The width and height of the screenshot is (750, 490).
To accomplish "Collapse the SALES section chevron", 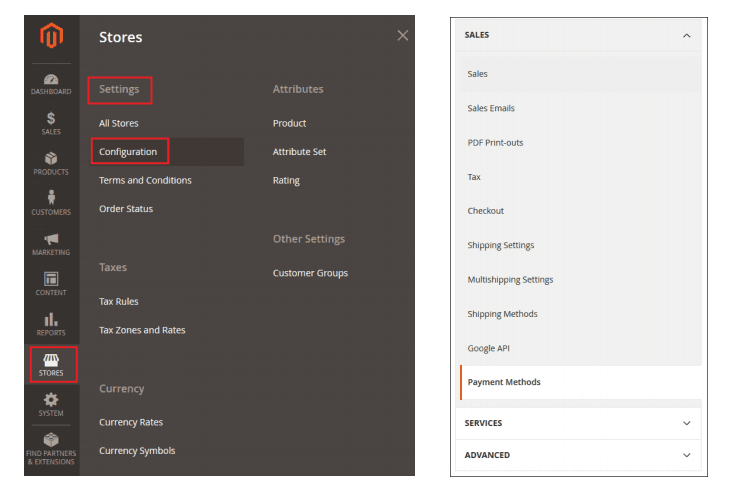I will [686, 35].
